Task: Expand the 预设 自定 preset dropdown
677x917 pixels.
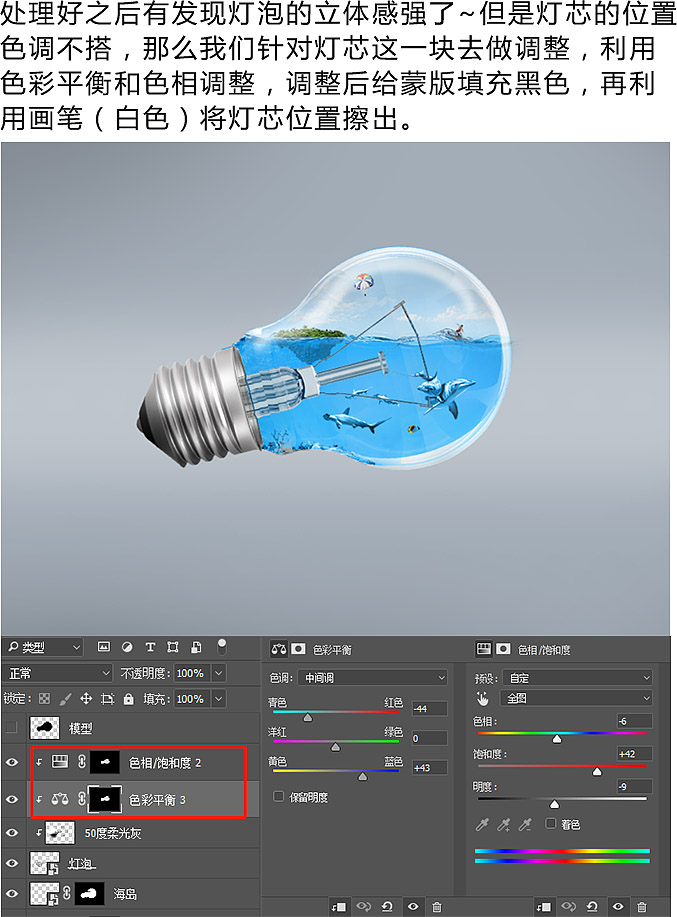Action: pos(578,678)
